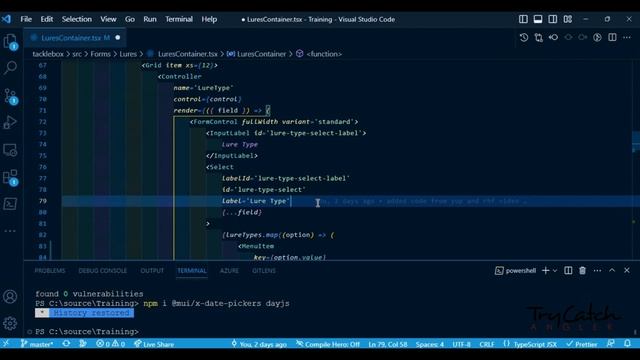Synchronize changes in status bar

66,344
